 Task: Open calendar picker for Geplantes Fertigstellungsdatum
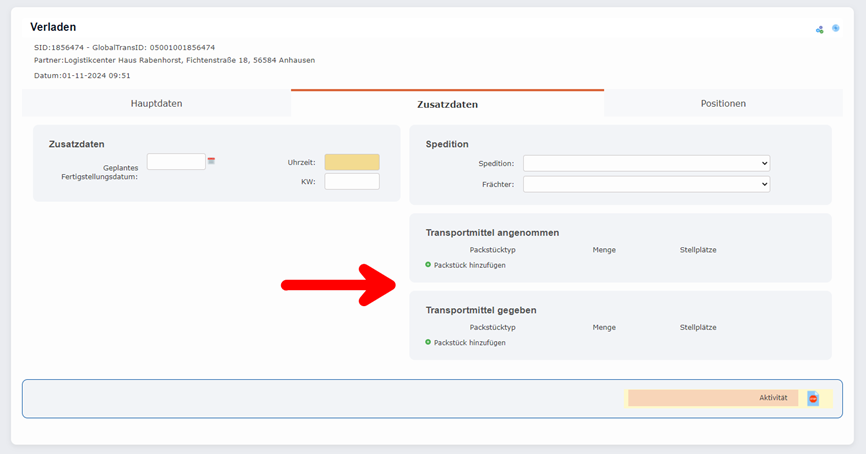tap(212, 161)
